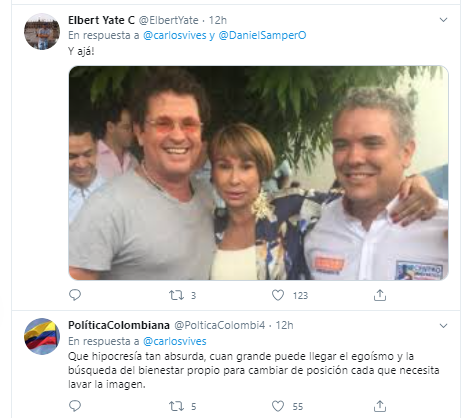Open the 12h timestamp on Elbert's tweet

218,20
